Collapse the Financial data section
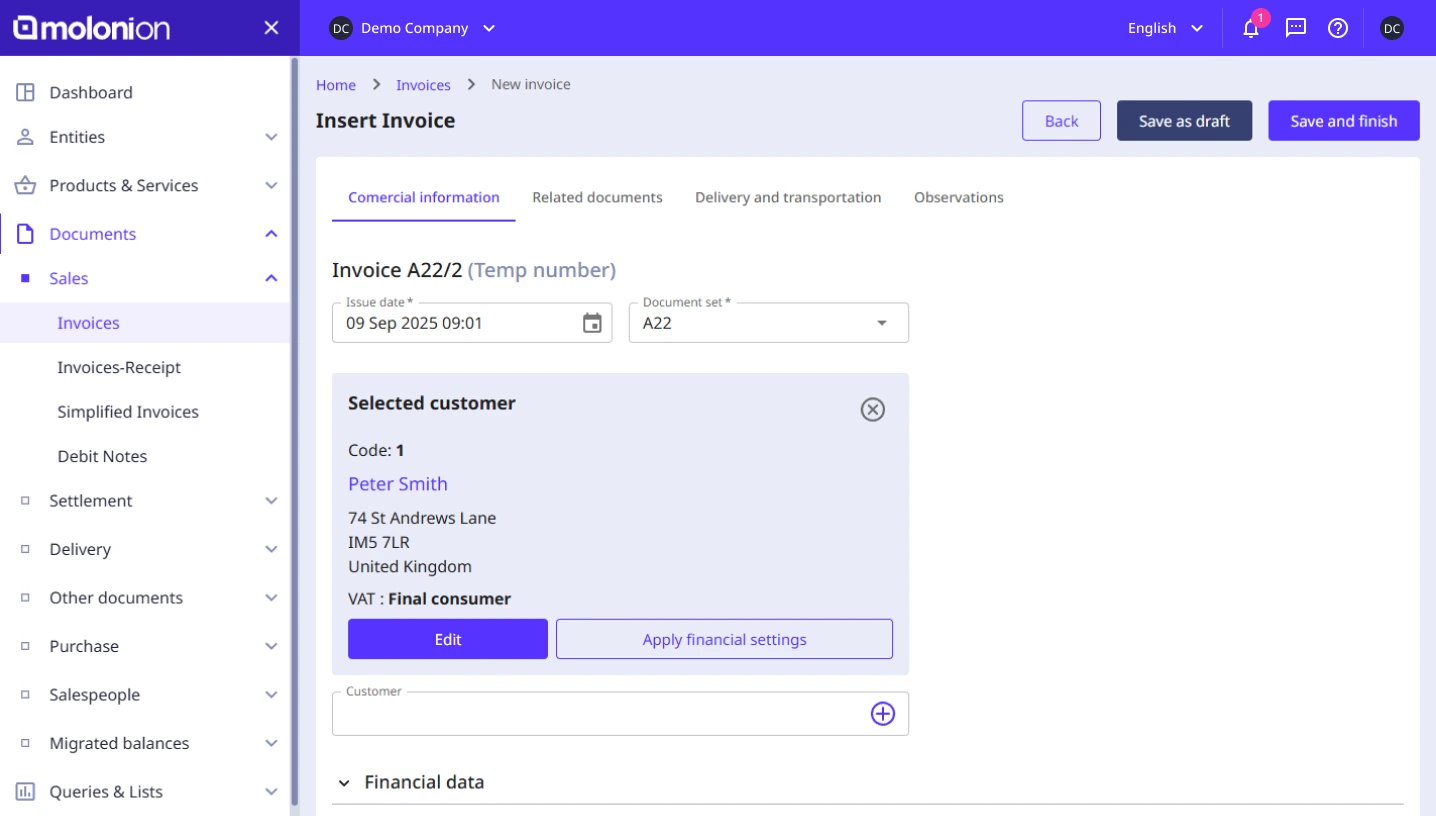Image resolution: width=1436 pixels, height=816 pixels. point(345,782)
